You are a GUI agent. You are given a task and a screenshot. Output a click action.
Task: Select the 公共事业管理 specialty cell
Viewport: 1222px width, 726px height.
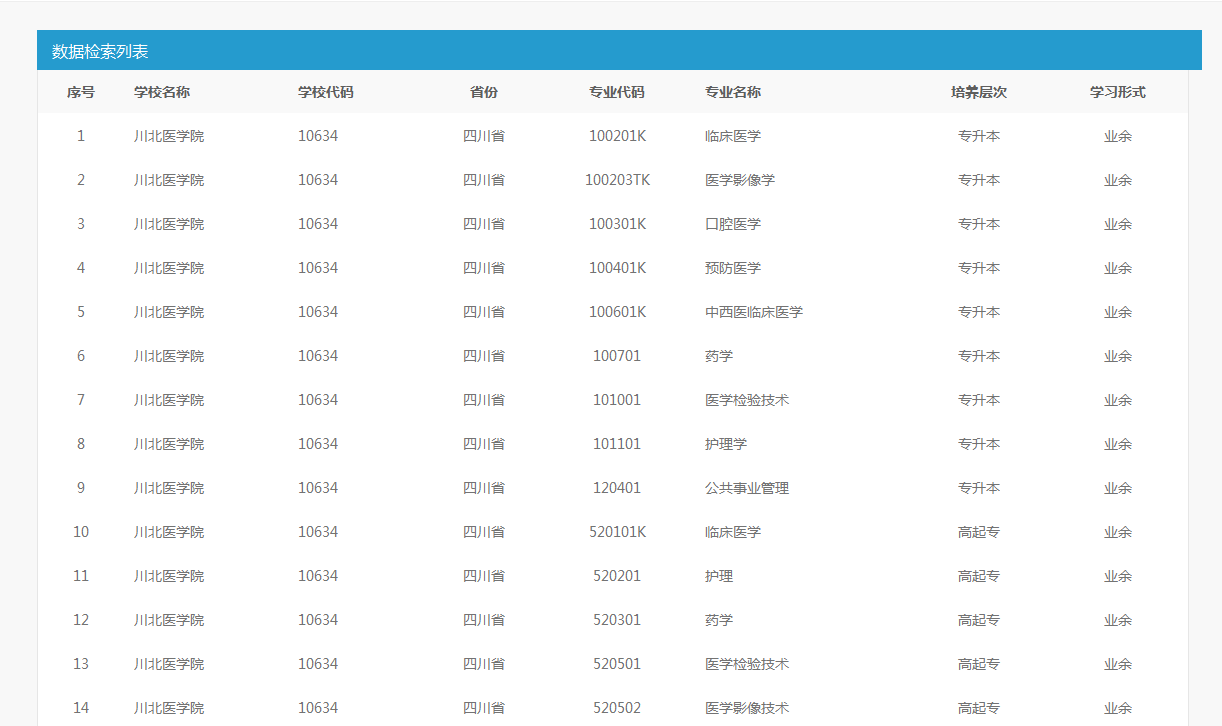pos(746,488)
